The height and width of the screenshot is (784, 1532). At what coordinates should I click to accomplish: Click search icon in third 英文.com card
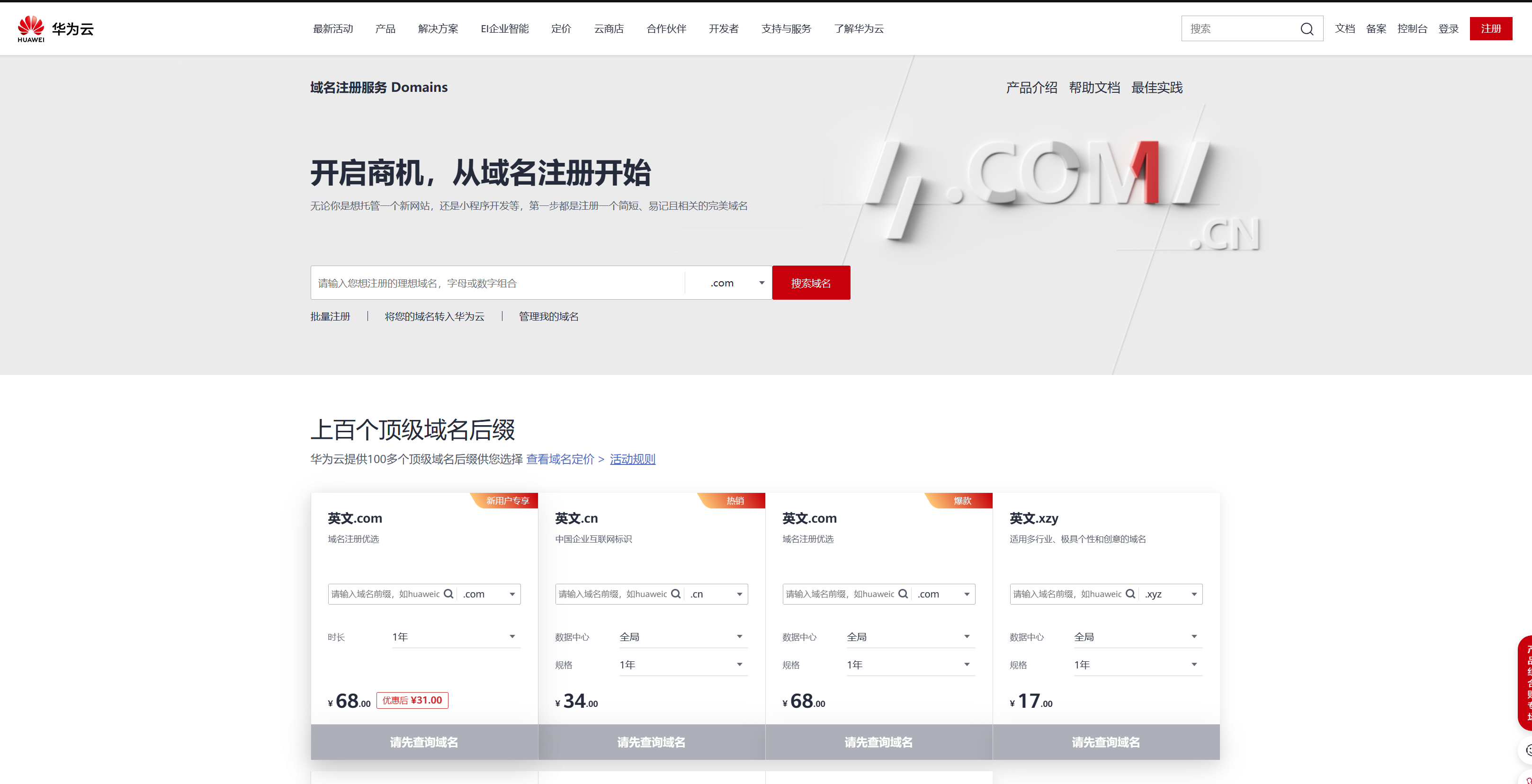tap(903, 594)
